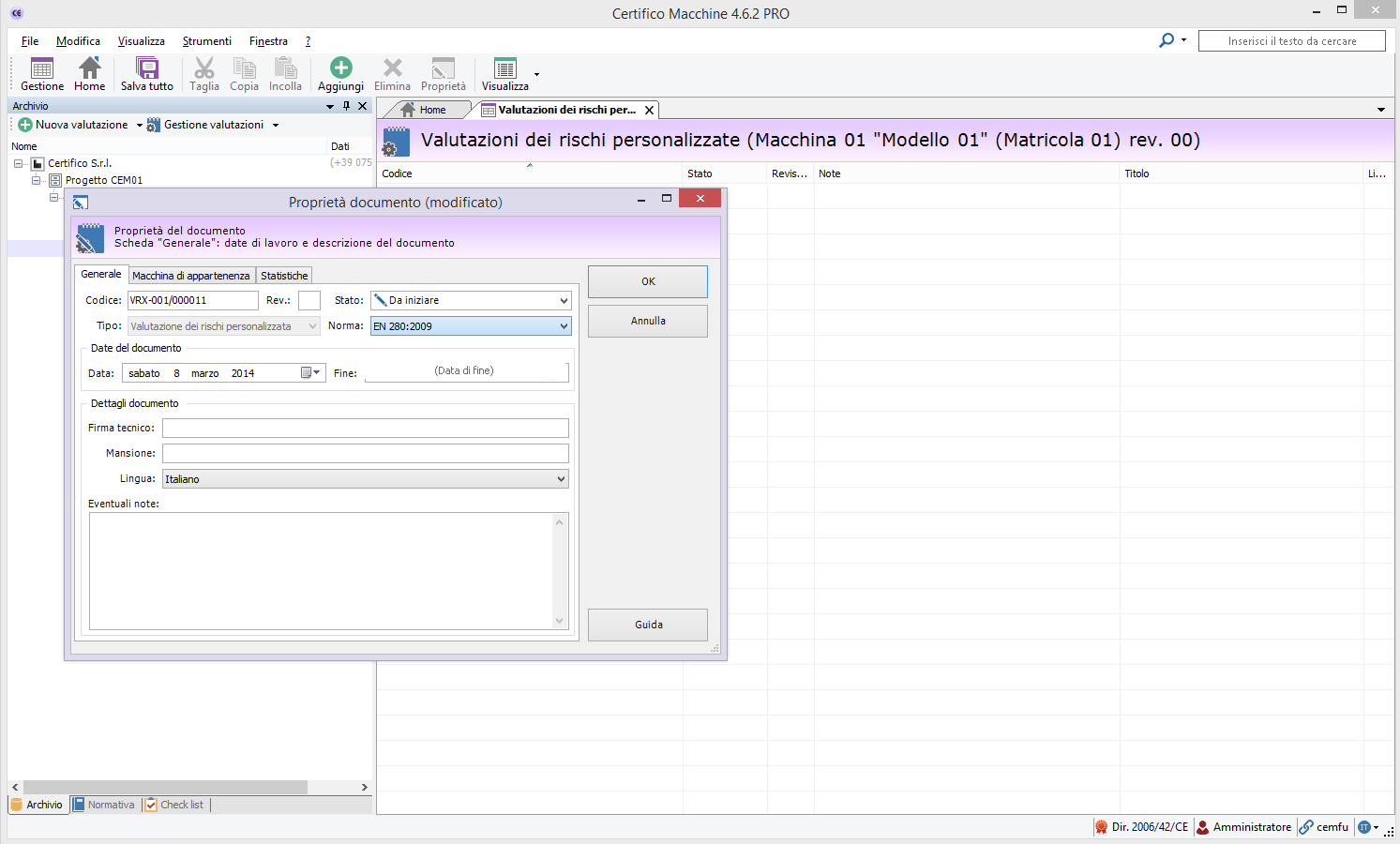Open Nuova valutazione dropdown arrow
This screenshot has width=1400, height=844.
[140, 125]
